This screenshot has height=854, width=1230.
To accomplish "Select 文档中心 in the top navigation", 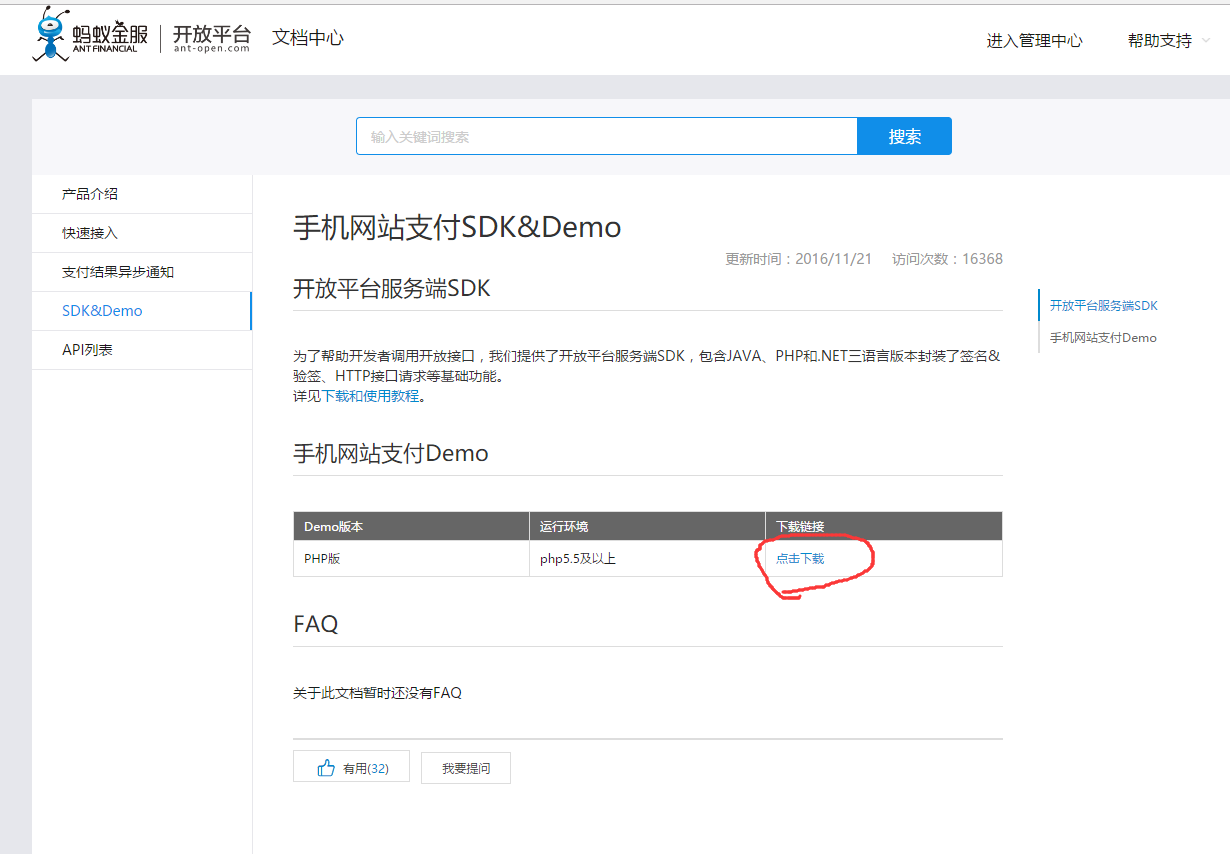I will [307, 38].
